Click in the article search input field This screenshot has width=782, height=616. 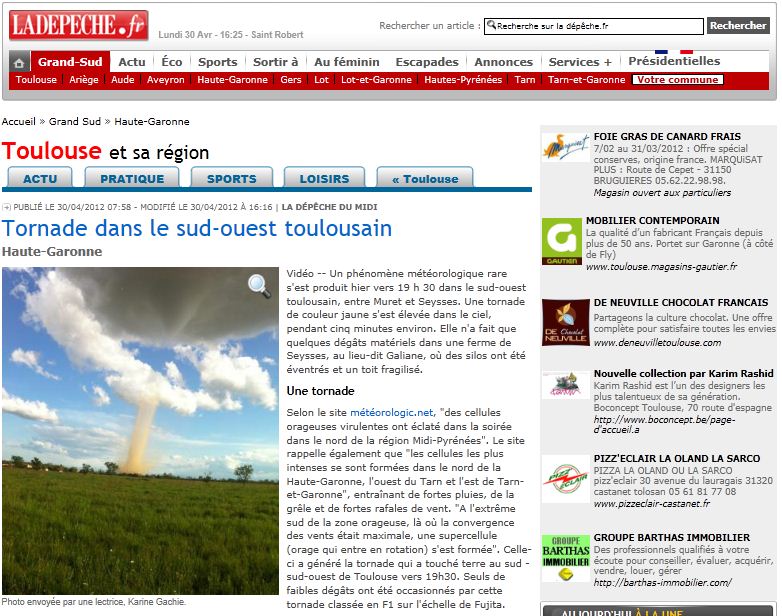[592, 26]
